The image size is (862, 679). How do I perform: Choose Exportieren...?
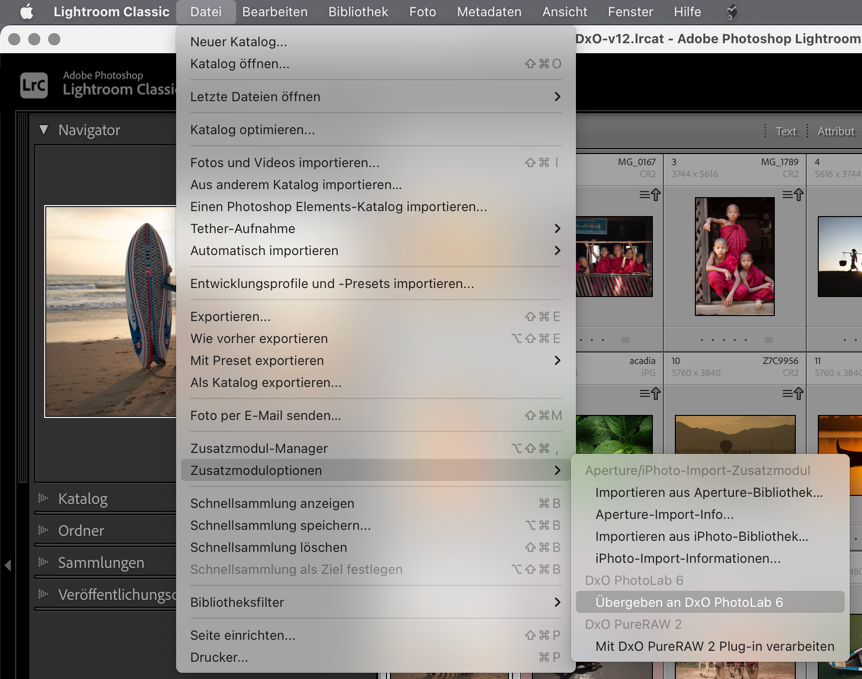coord(375,317)
